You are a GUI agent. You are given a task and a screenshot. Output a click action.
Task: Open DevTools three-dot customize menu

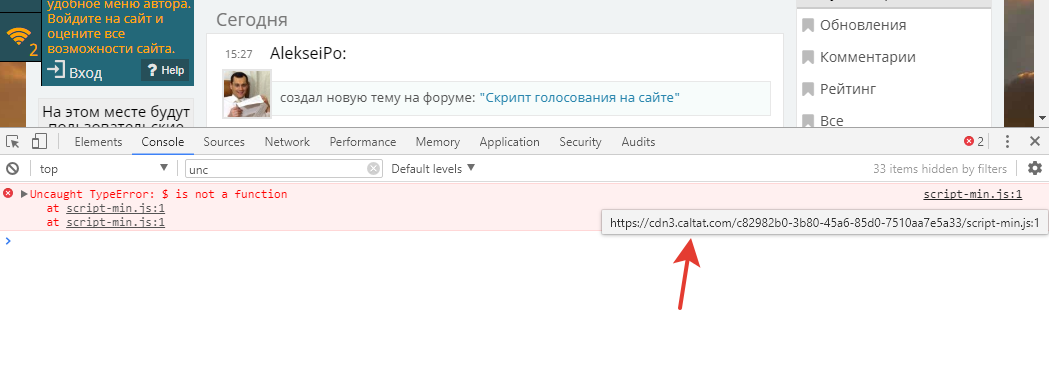(x=1007, y=141)
